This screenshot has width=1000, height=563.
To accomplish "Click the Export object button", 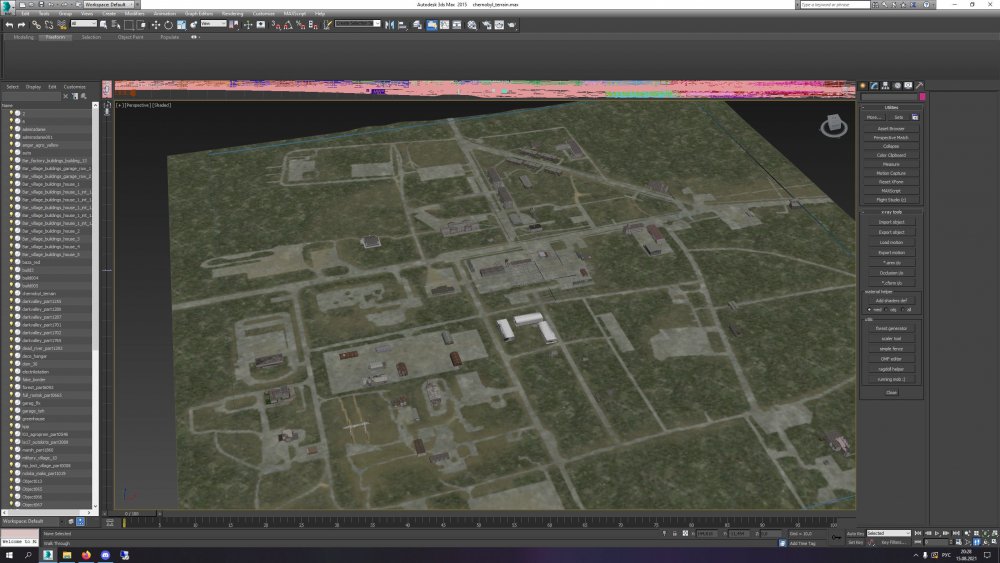I will coord(890,232).
